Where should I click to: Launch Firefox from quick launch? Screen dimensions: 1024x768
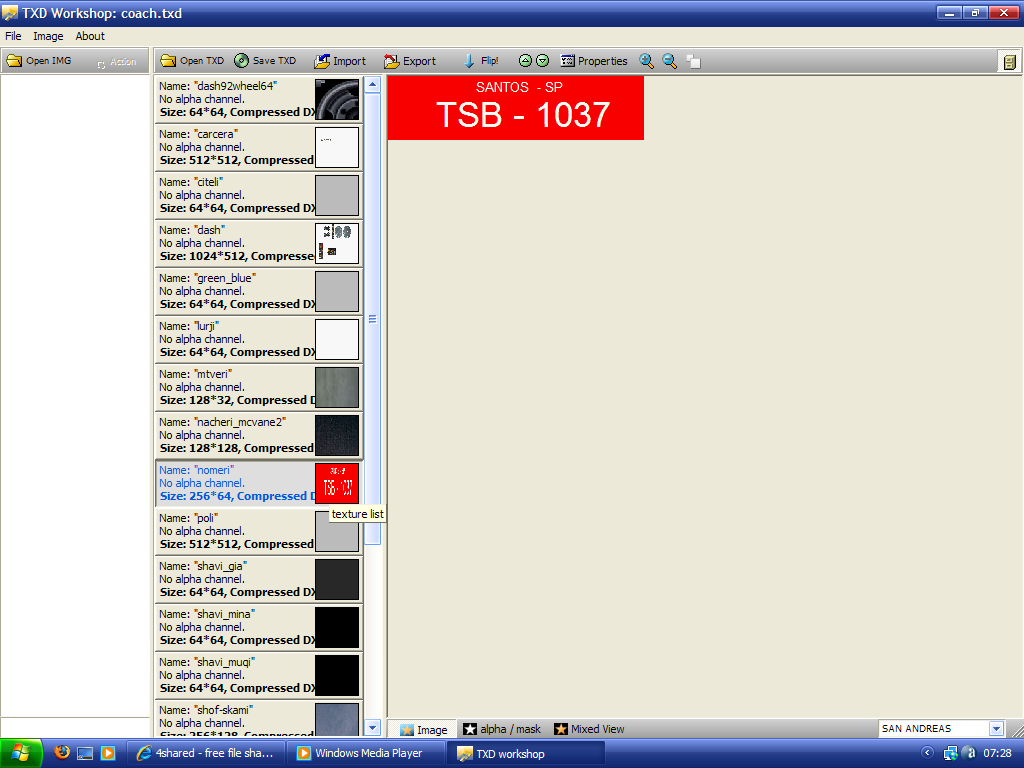click(x=62, y=753)
